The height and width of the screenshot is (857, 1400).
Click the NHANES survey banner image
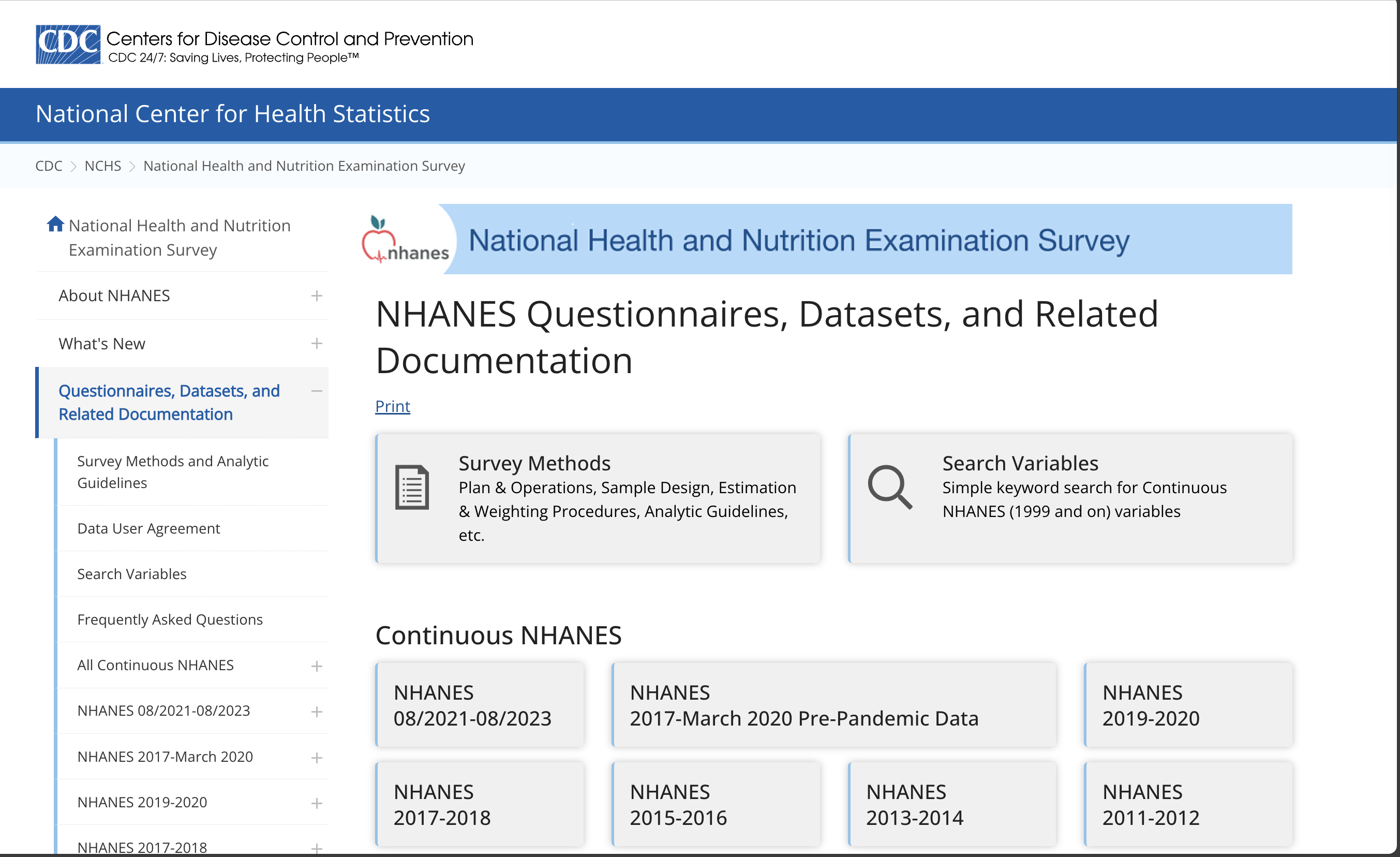(x=827, y=239)
